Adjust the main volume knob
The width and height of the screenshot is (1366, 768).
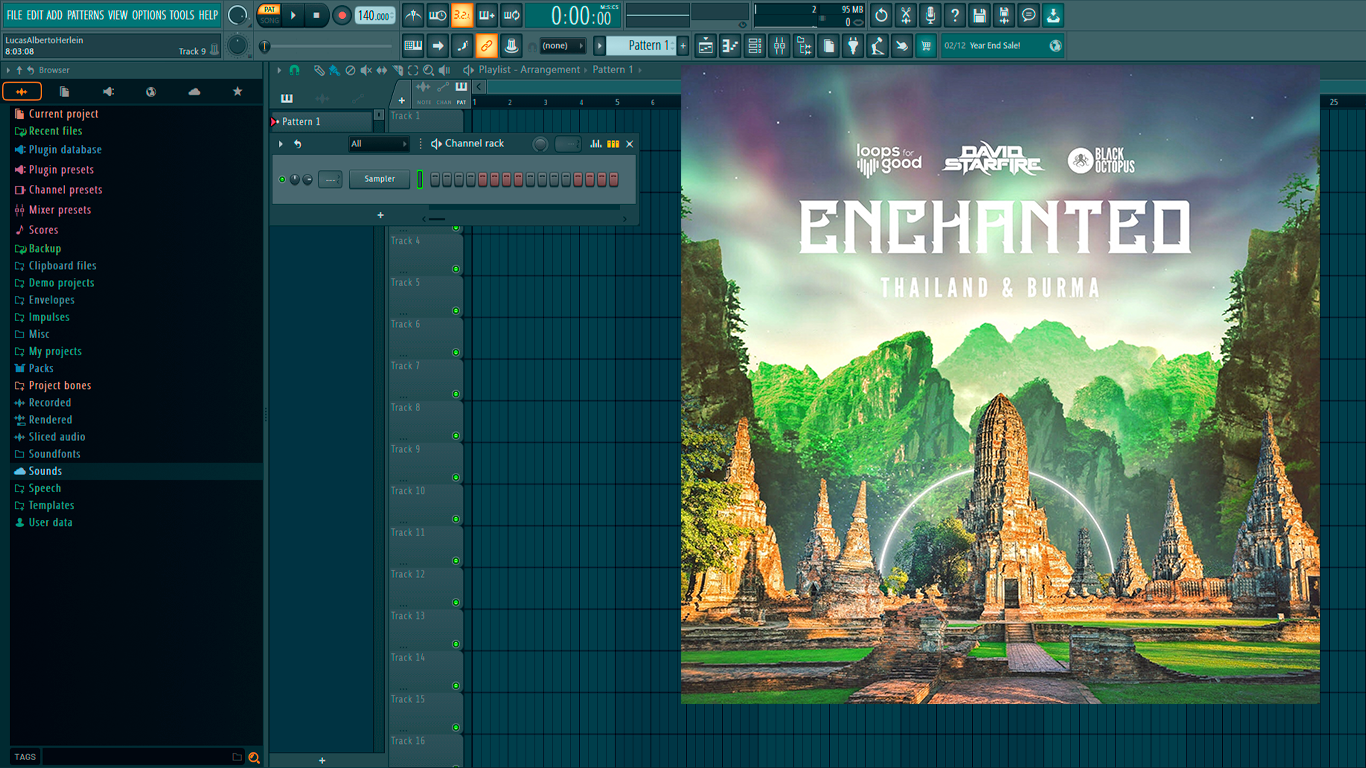pyautogui.click(x=237, y=15)
